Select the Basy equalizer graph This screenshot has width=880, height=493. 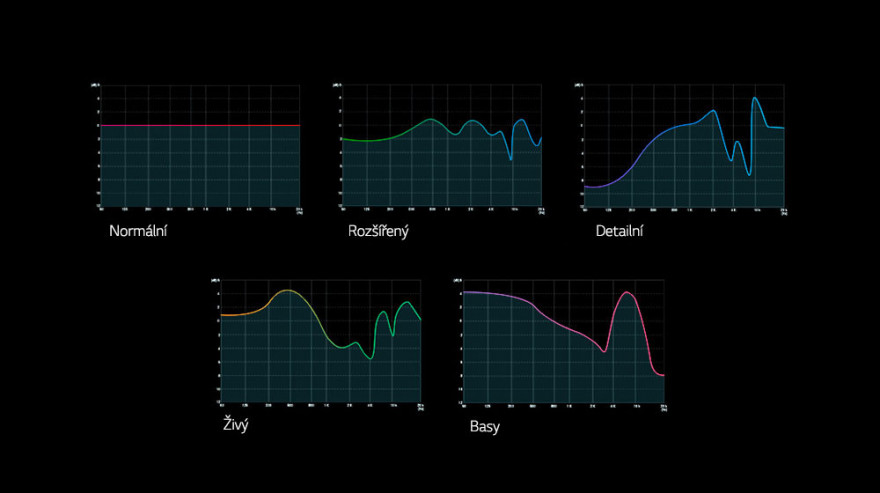point(561,344)
